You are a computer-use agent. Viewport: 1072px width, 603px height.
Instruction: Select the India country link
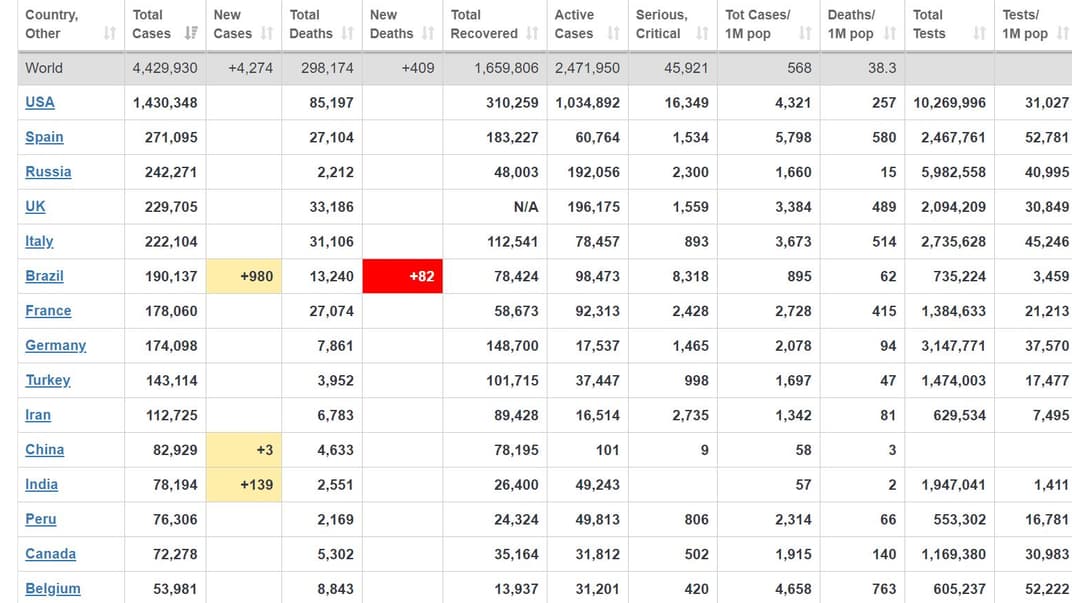[41, 484]
